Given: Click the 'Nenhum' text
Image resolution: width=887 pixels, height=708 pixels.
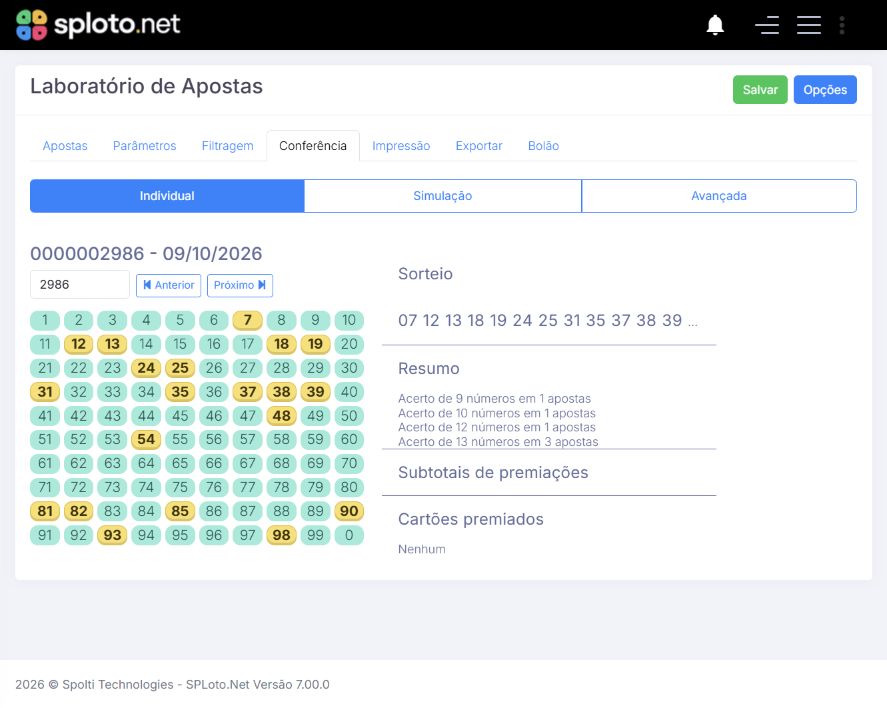Looking at the screenshot, I should pyautogui.click(x=421, y=549).
